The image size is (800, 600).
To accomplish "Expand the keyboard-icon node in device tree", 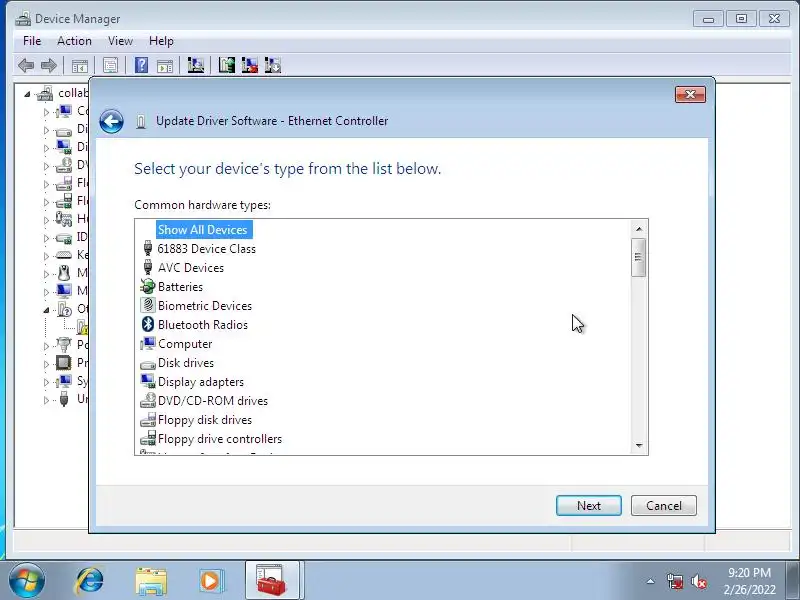I will (x=46, y=256).
